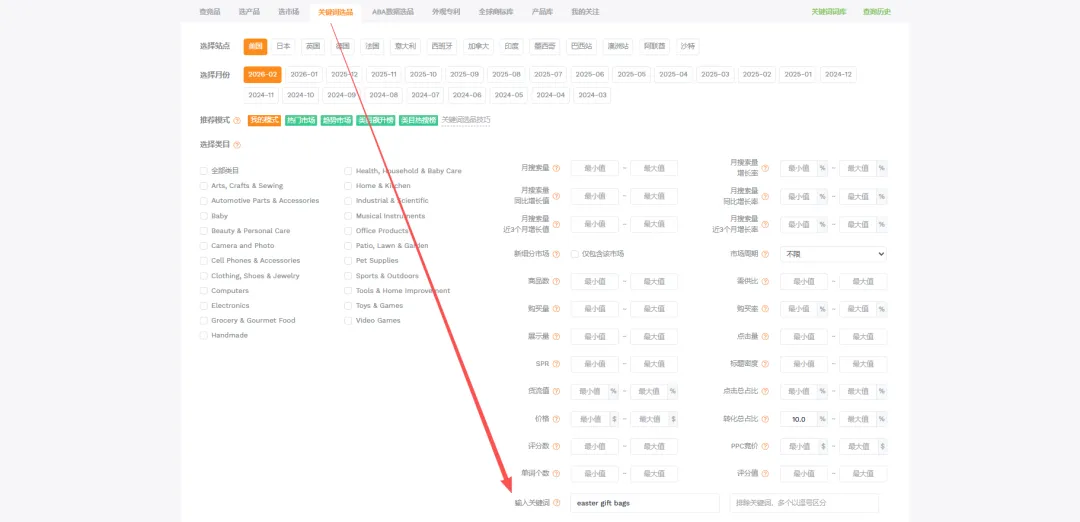
Task: Click the help icon beside 价格
Action: (x=556, y=419)
